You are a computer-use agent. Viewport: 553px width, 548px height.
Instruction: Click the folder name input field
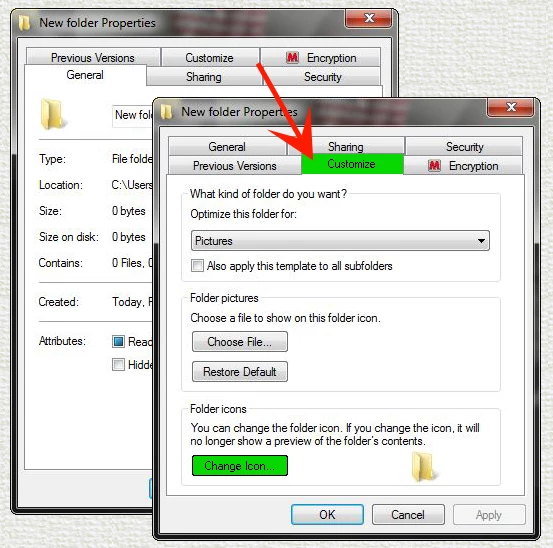(x=133, y=115)
